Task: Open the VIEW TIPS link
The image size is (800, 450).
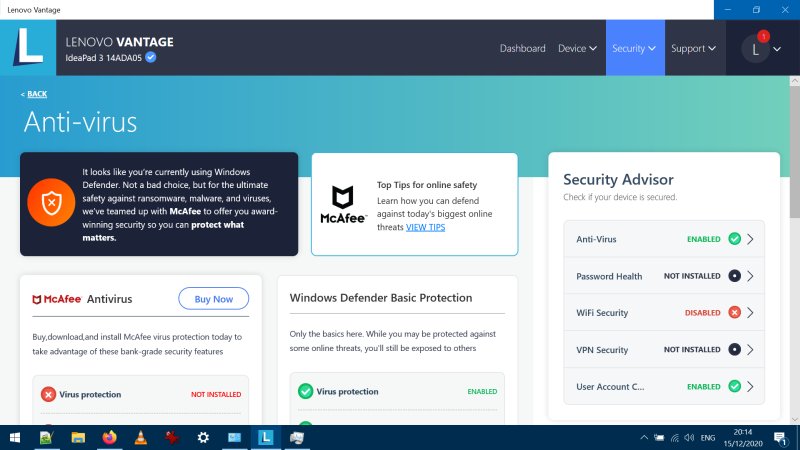Action: (426, 227)
